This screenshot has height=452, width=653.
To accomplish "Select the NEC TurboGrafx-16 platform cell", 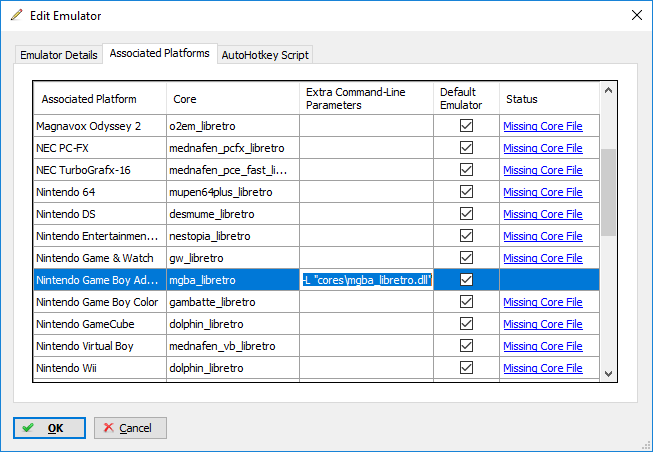I will tap(100, 170).
